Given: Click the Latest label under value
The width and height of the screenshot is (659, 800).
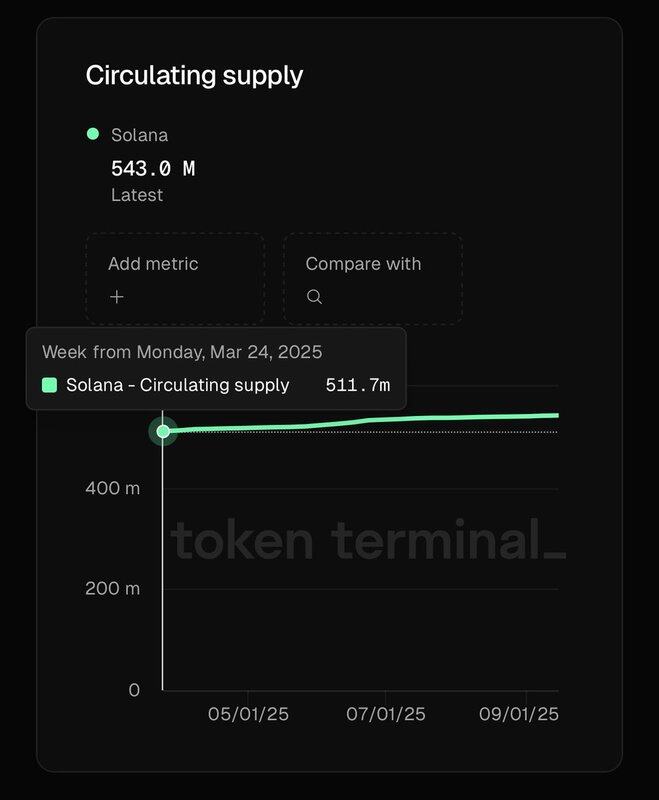Looking at the screenshot, I should click(137, 195).
